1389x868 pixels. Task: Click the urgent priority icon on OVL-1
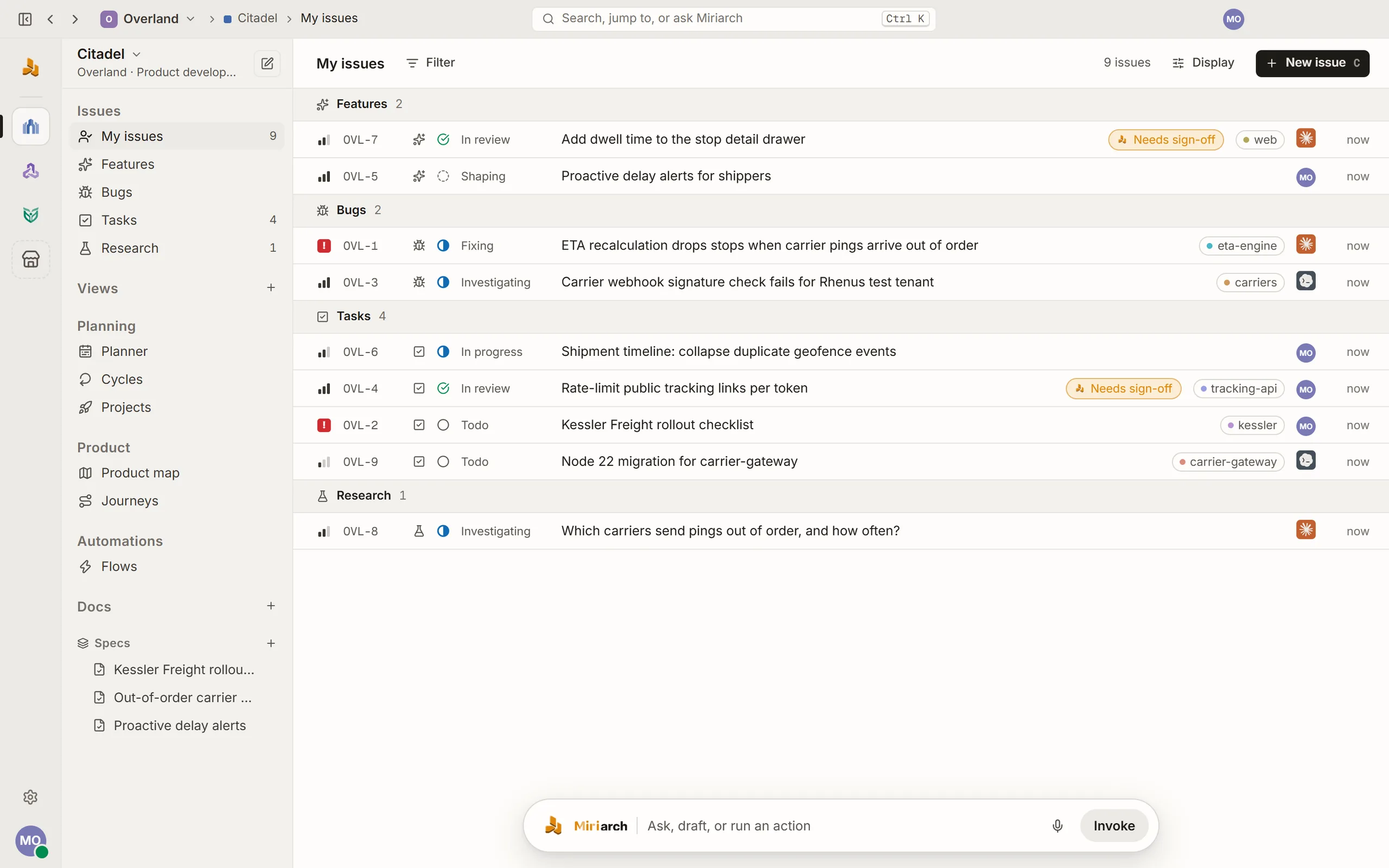pyautogui.click(x=324, y=246)
